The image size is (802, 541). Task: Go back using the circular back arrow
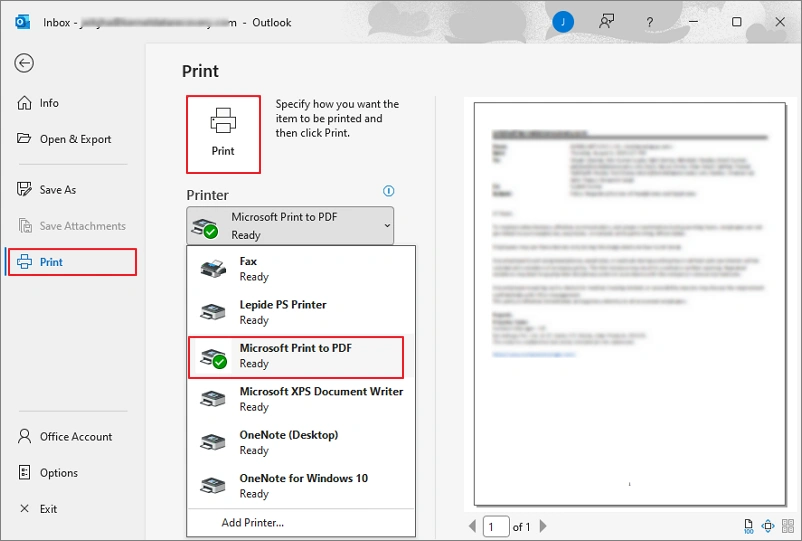point(24,63)
